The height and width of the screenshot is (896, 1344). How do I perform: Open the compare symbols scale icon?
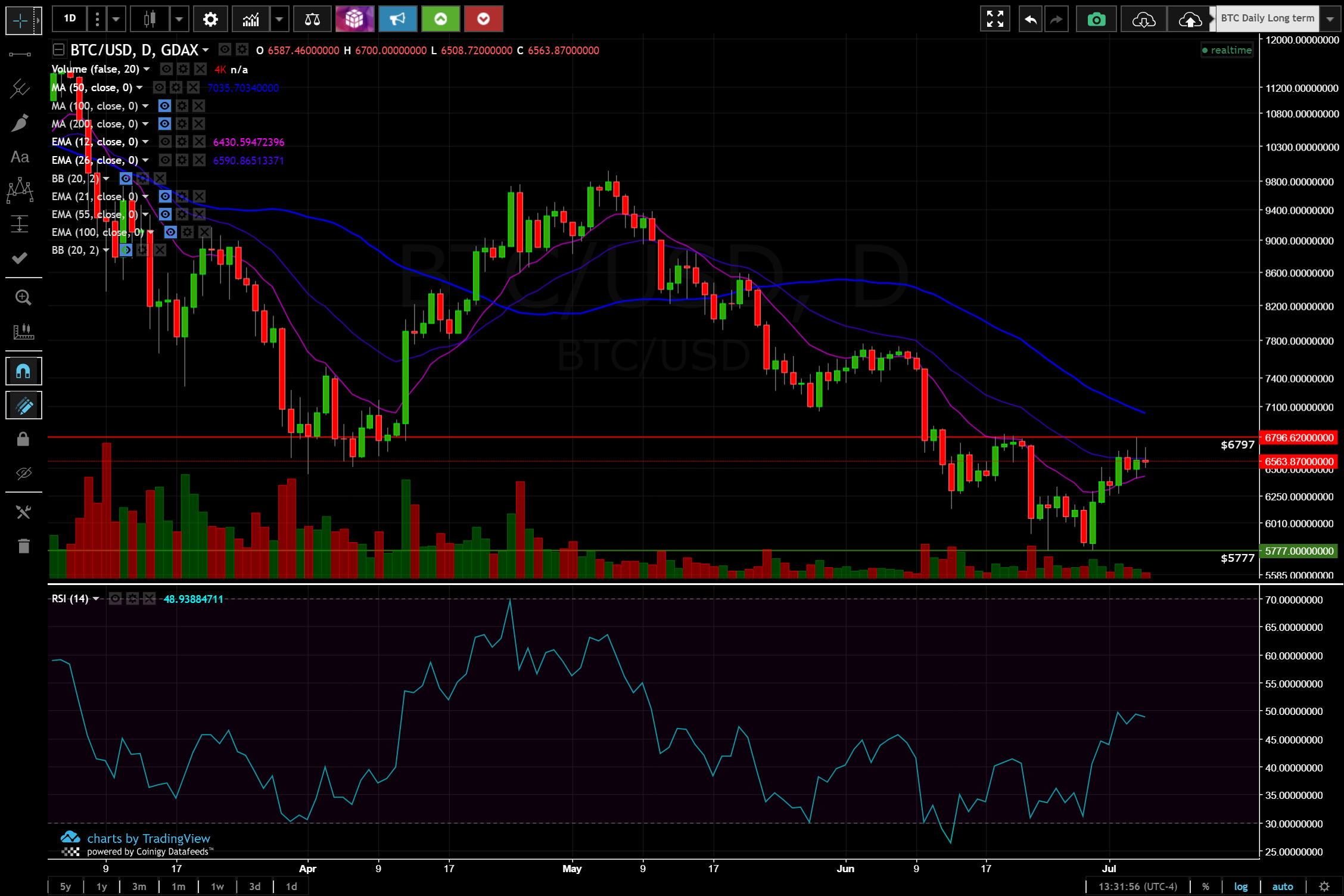[312, 20]
